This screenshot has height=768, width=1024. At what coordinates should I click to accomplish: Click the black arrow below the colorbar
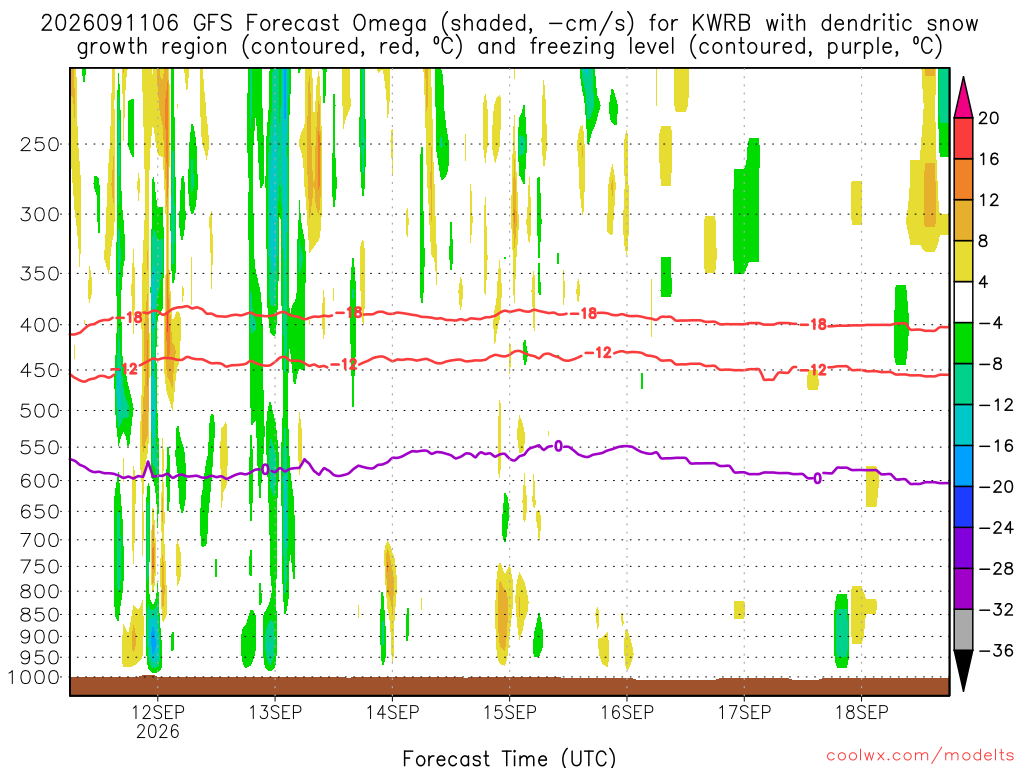tap(963, 671)
